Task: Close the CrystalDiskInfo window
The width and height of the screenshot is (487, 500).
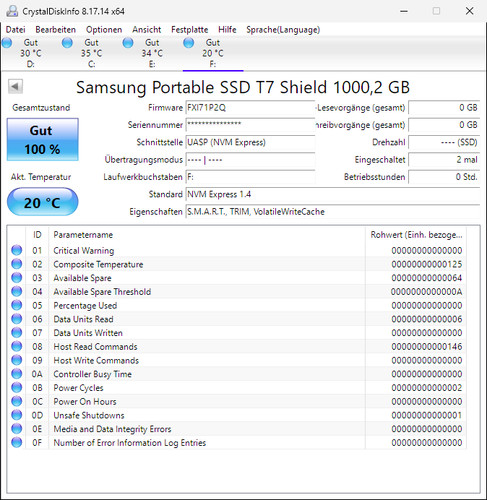Action: [x=470, y=11]
